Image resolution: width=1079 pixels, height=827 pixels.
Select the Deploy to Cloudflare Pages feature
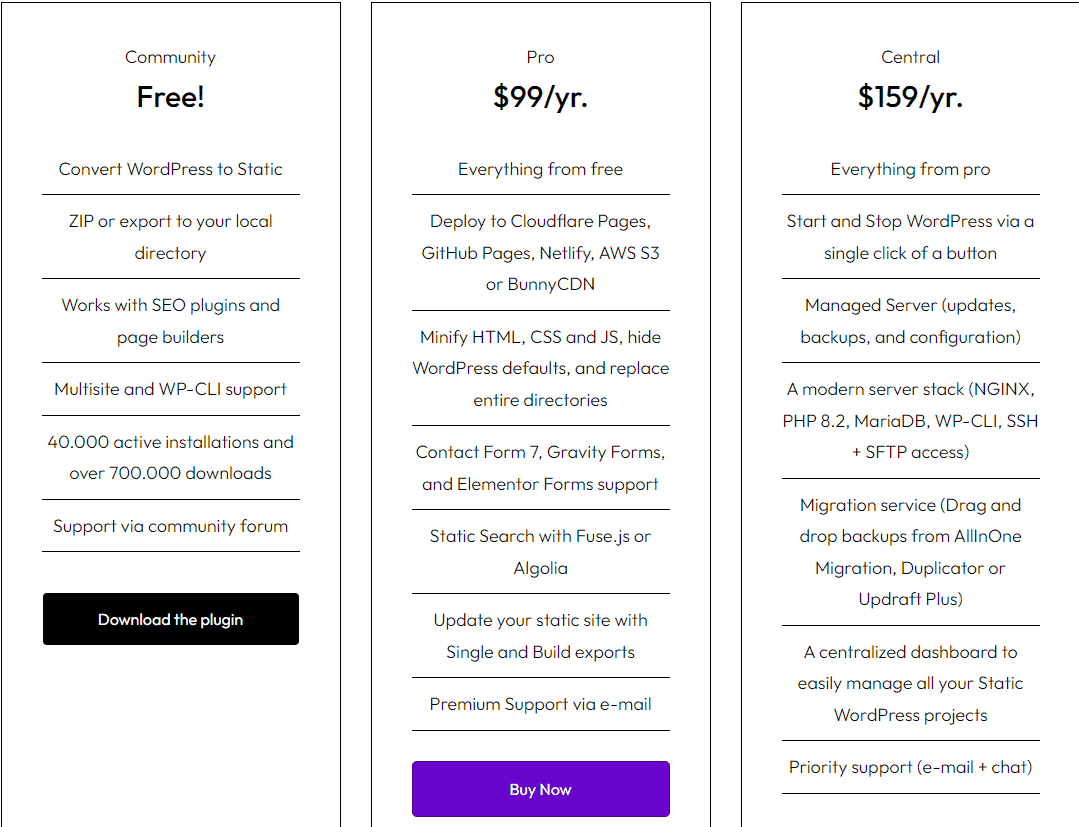coord(540,253)
